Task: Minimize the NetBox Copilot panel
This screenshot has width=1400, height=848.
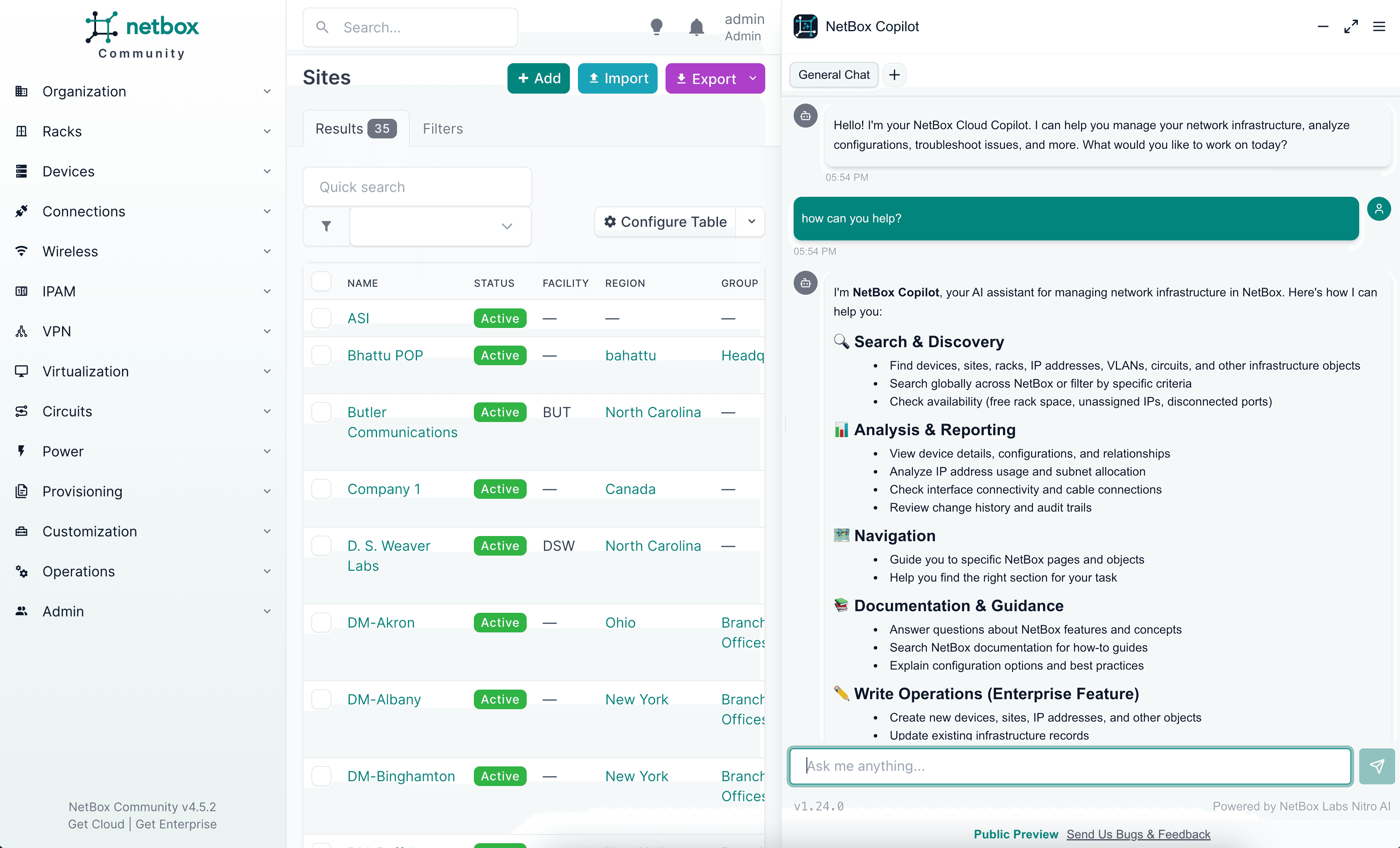Action: [1323, 27]
